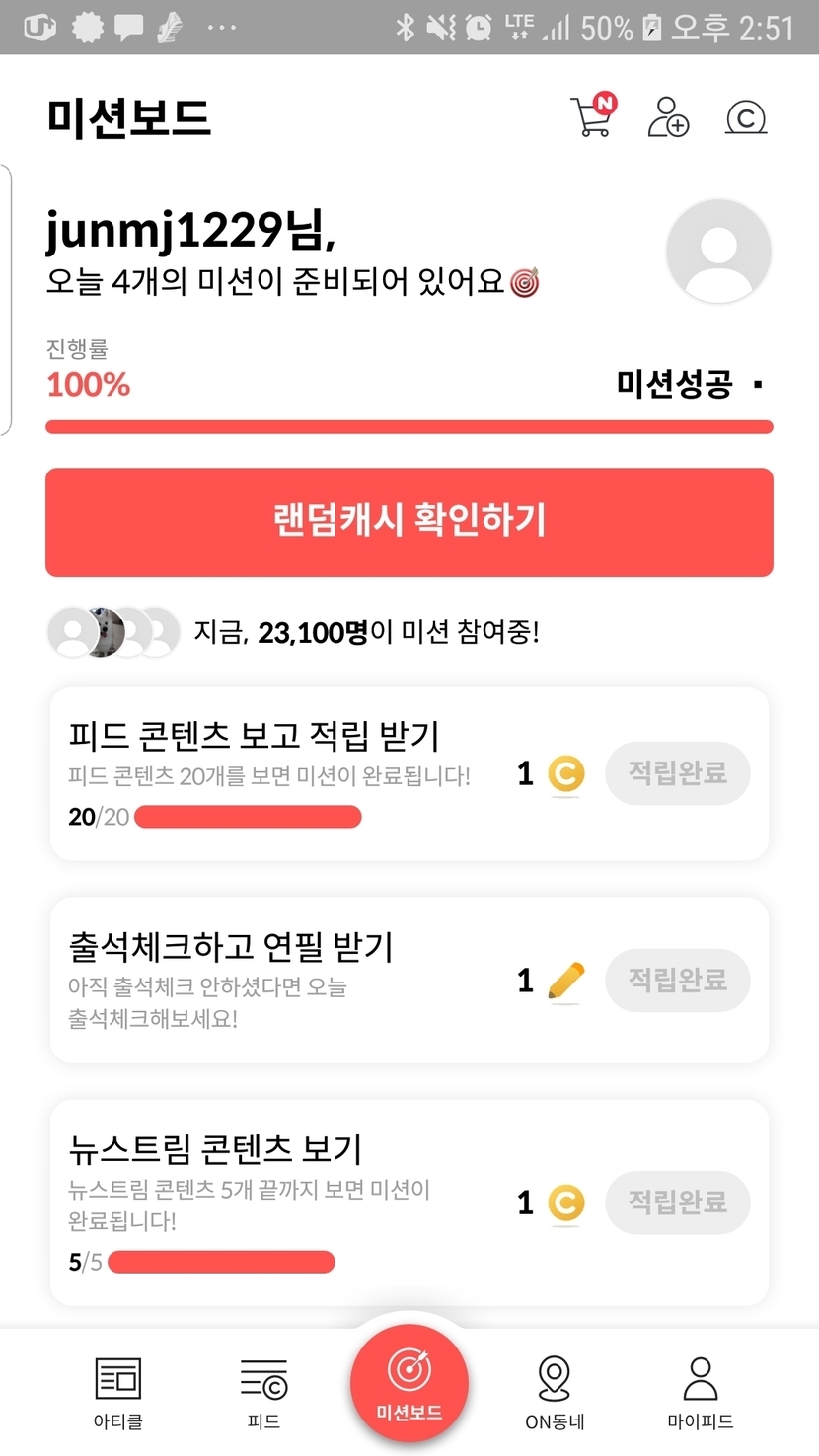
Task: Tap 적립완료 for 피드 콘텐츠 mission
Action: click(677, 773)
